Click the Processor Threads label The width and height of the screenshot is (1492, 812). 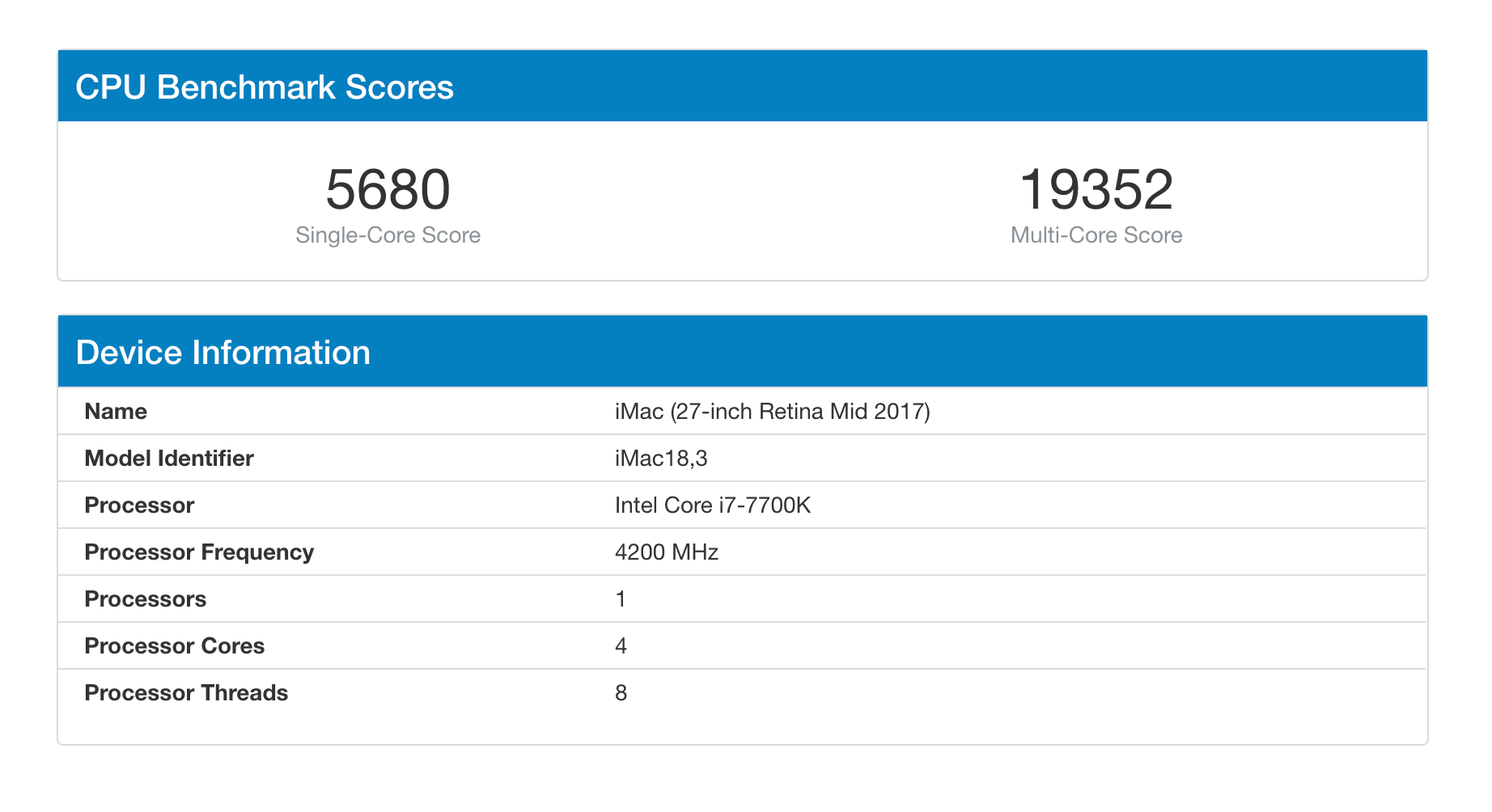[186, 693]
